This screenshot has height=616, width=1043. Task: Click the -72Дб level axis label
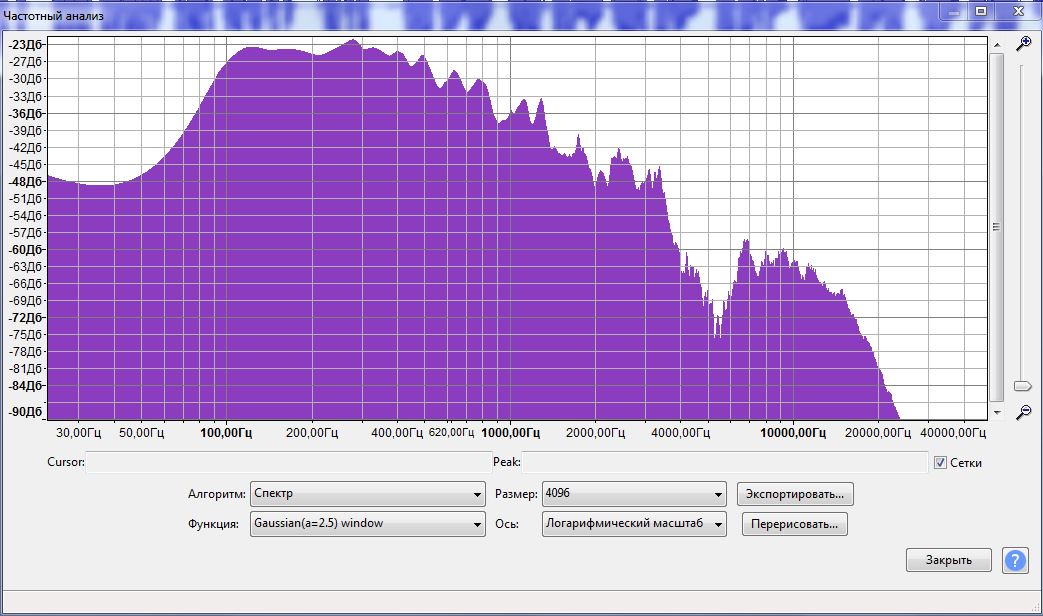pyautogui.click(x=25, y=317)
